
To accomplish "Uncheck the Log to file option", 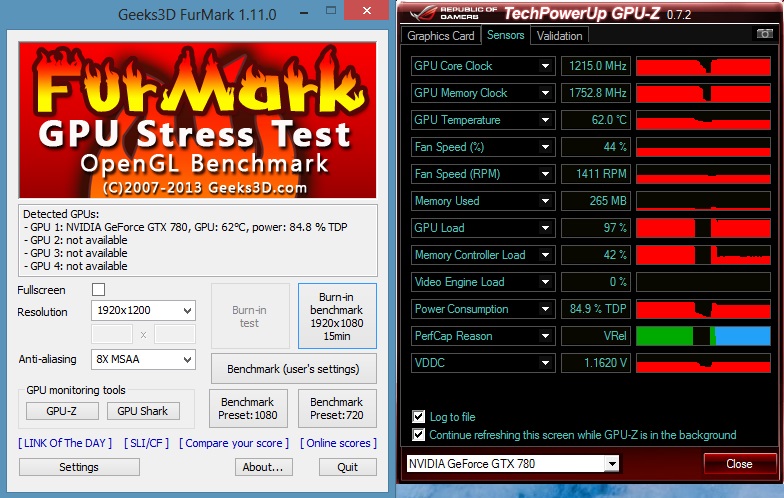I will (x=418, y=416).
